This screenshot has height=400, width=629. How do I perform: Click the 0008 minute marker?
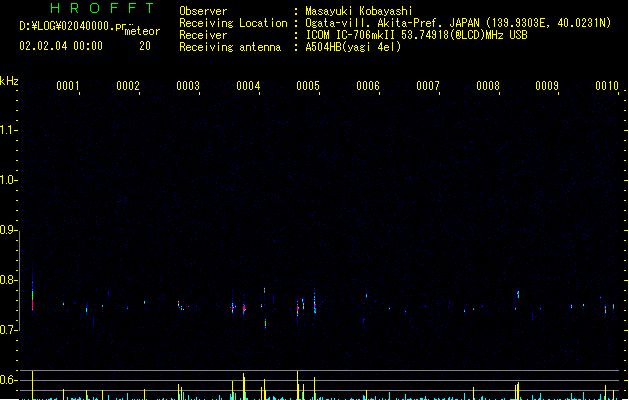pyautogui.click(x=488, y=86)
